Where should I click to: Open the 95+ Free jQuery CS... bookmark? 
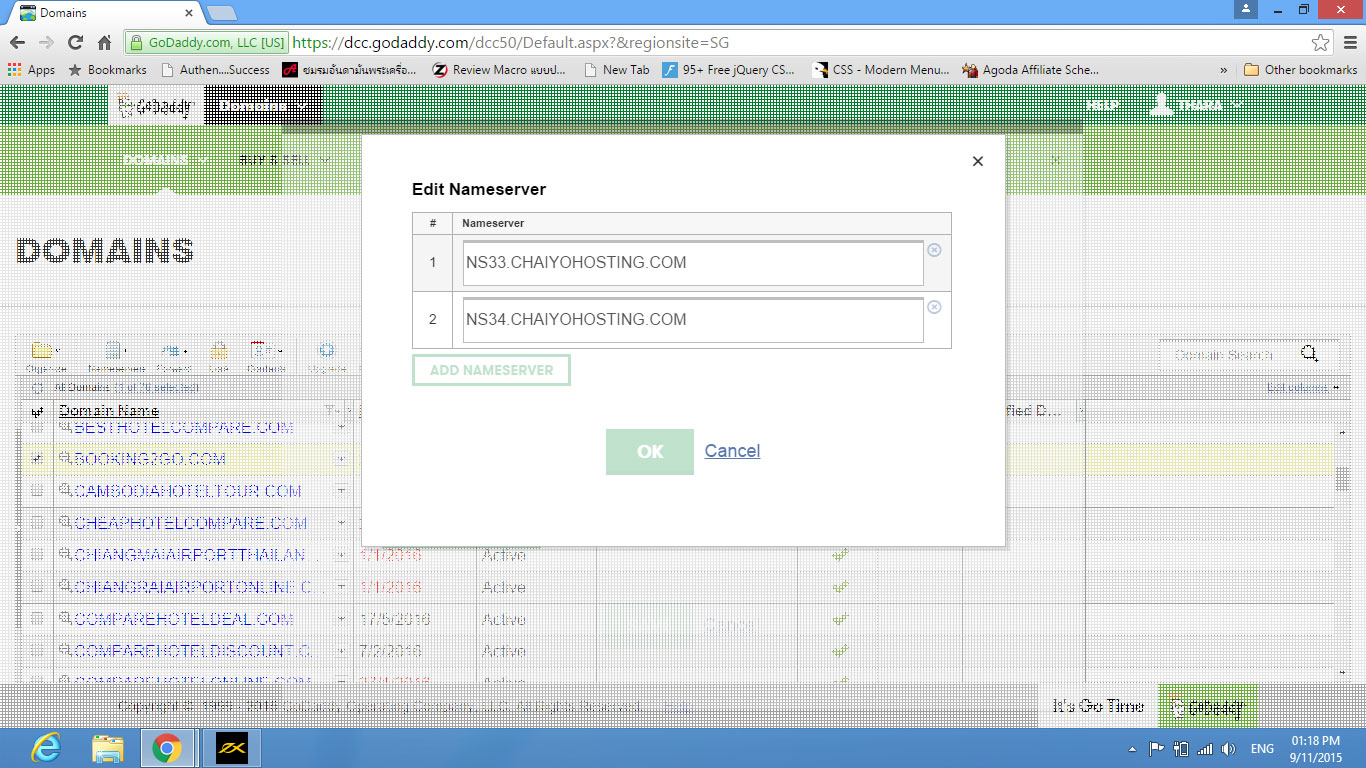(x=729, y=70)
